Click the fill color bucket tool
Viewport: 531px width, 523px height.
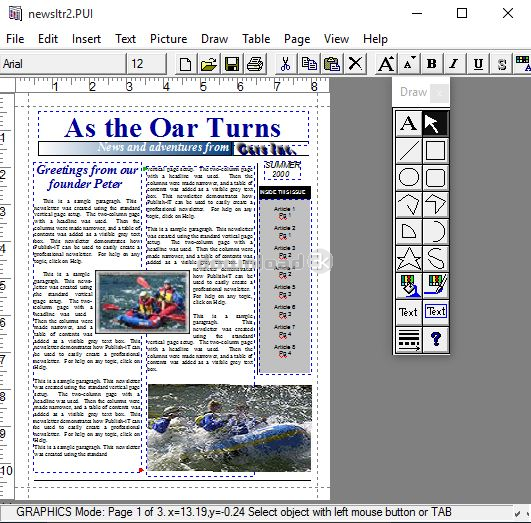click(409, 286)
